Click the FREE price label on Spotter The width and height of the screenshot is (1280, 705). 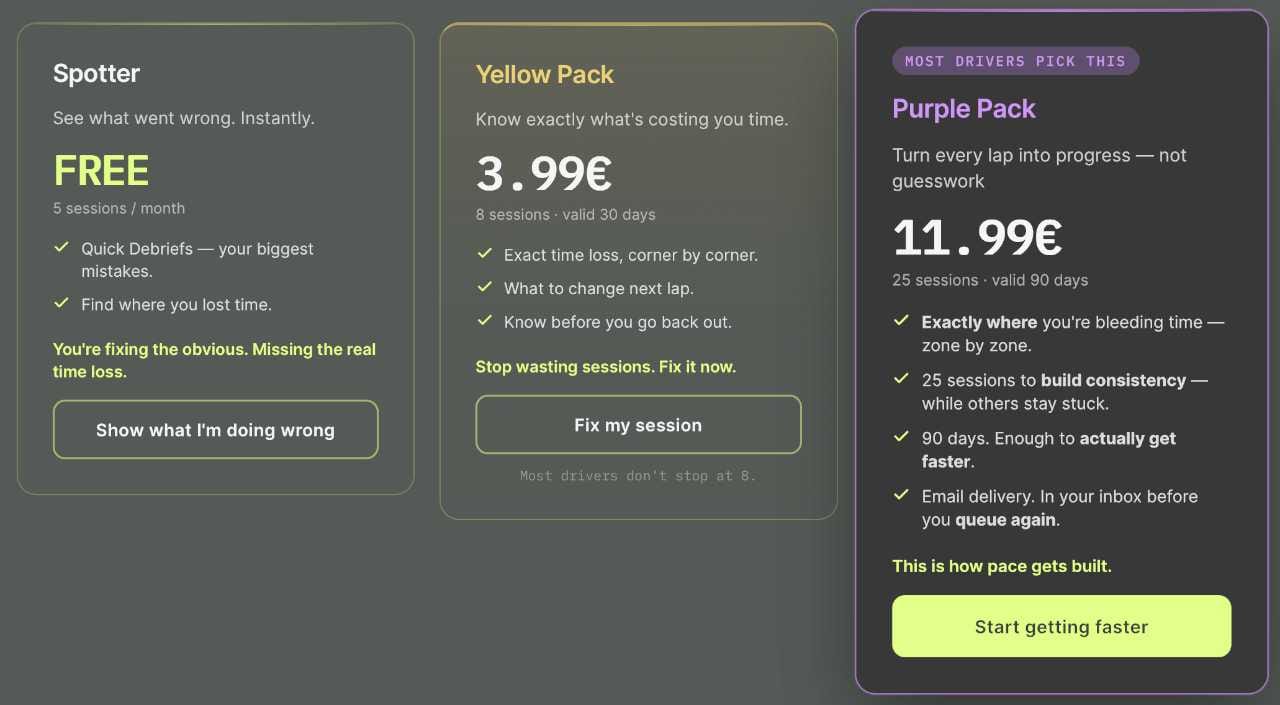tap(101, 171)
